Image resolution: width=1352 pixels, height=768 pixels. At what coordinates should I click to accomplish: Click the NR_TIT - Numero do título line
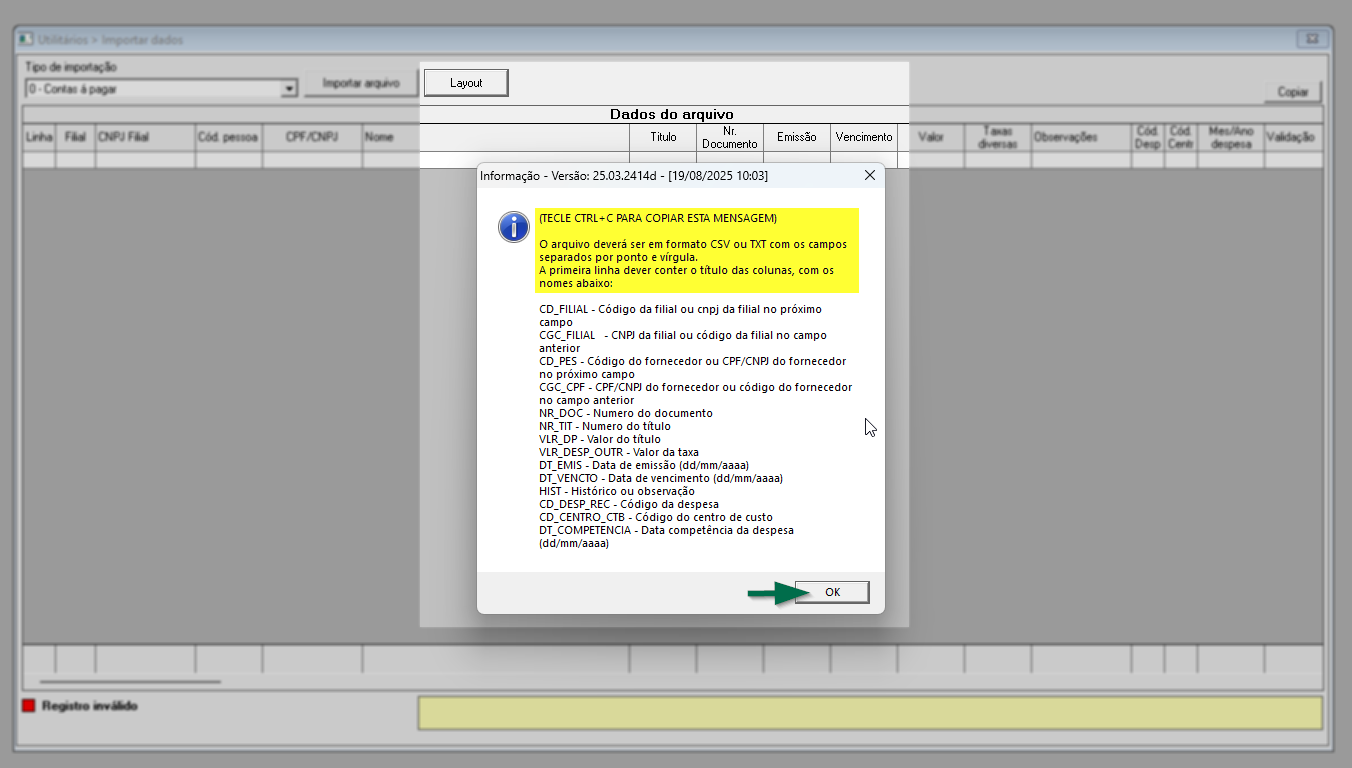pyautogui.click(x=605, y=426)
